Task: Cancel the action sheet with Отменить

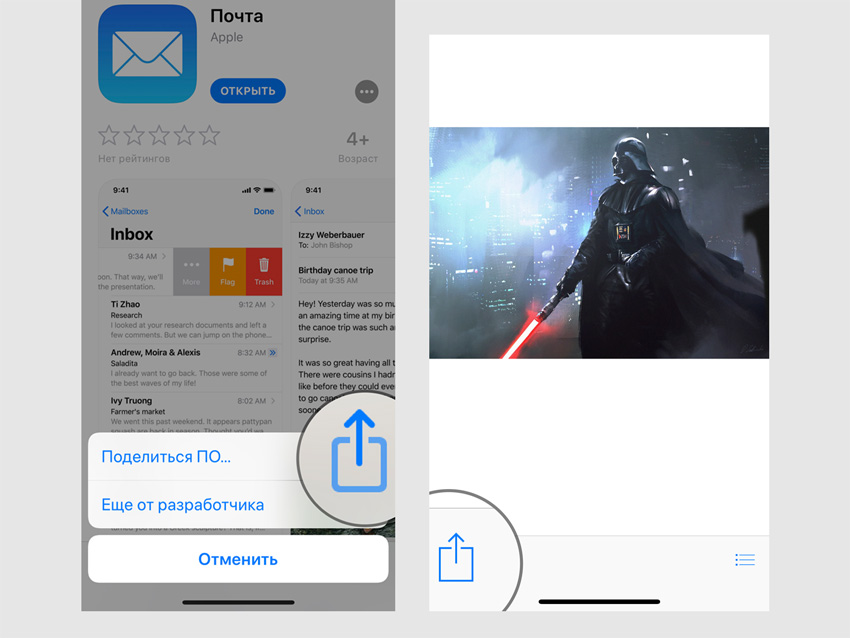Action: (238, 559)
